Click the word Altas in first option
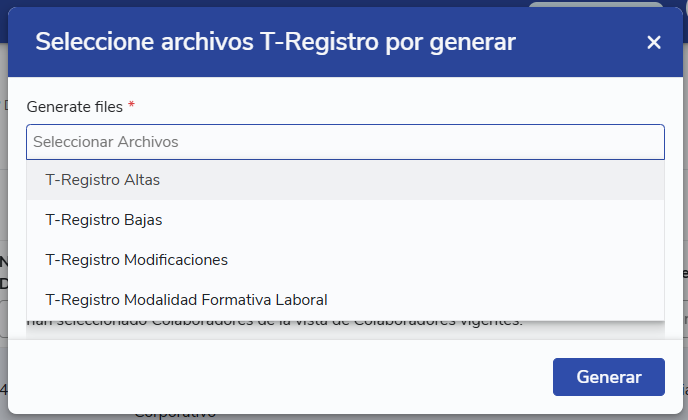Screen dimensions: 688x420 coord(142,180)
